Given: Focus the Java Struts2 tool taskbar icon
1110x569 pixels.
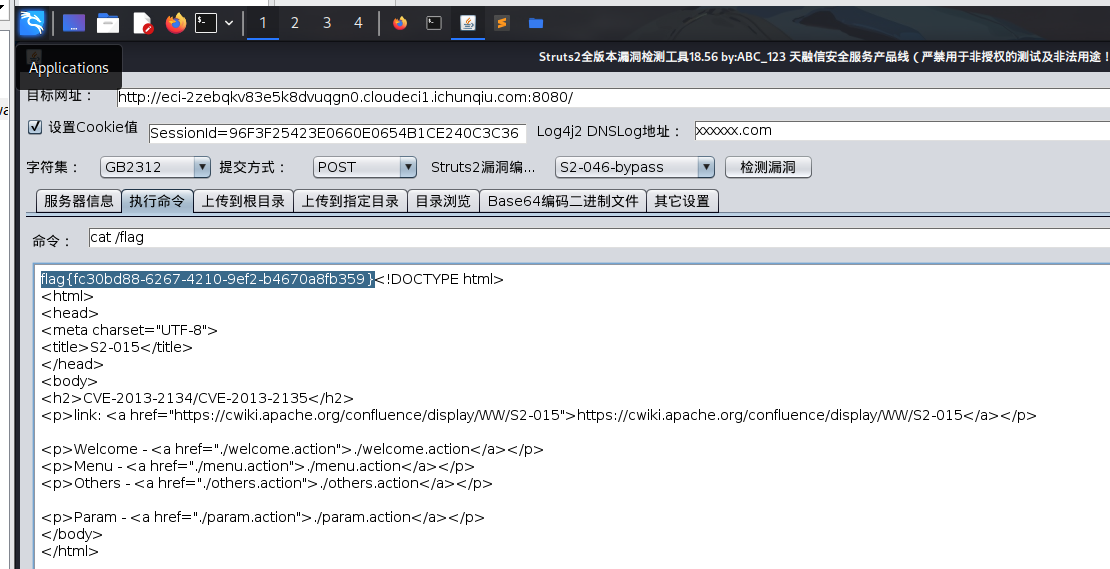Looking at the screenshot, I should (x=468, y=23).
